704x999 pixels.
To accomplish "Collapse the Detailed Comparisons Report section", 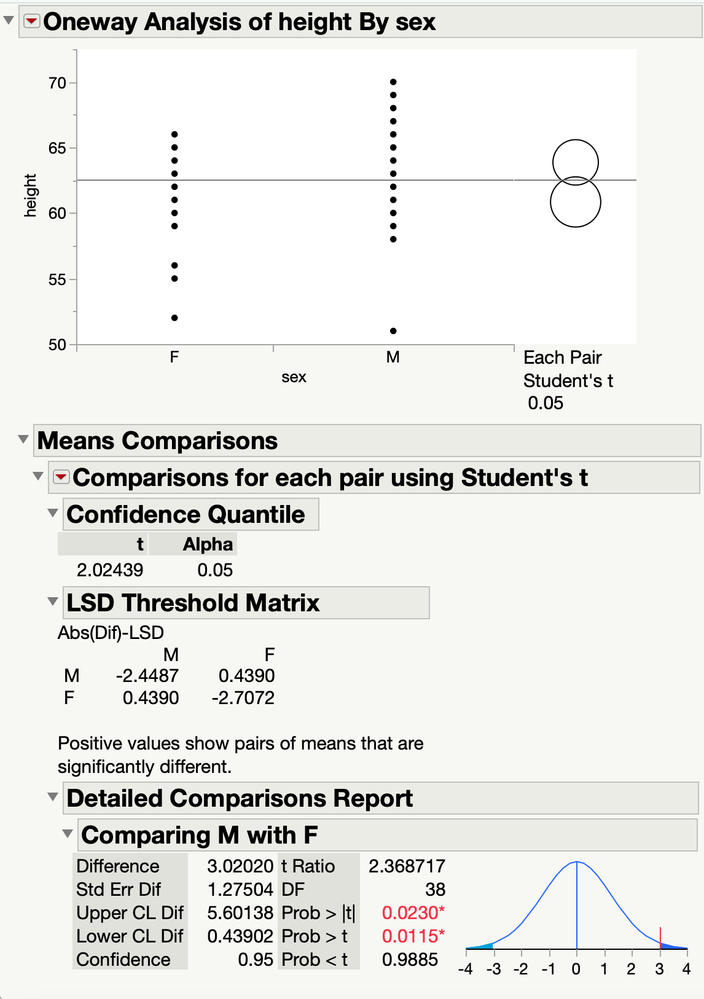I will pos(54,798).
